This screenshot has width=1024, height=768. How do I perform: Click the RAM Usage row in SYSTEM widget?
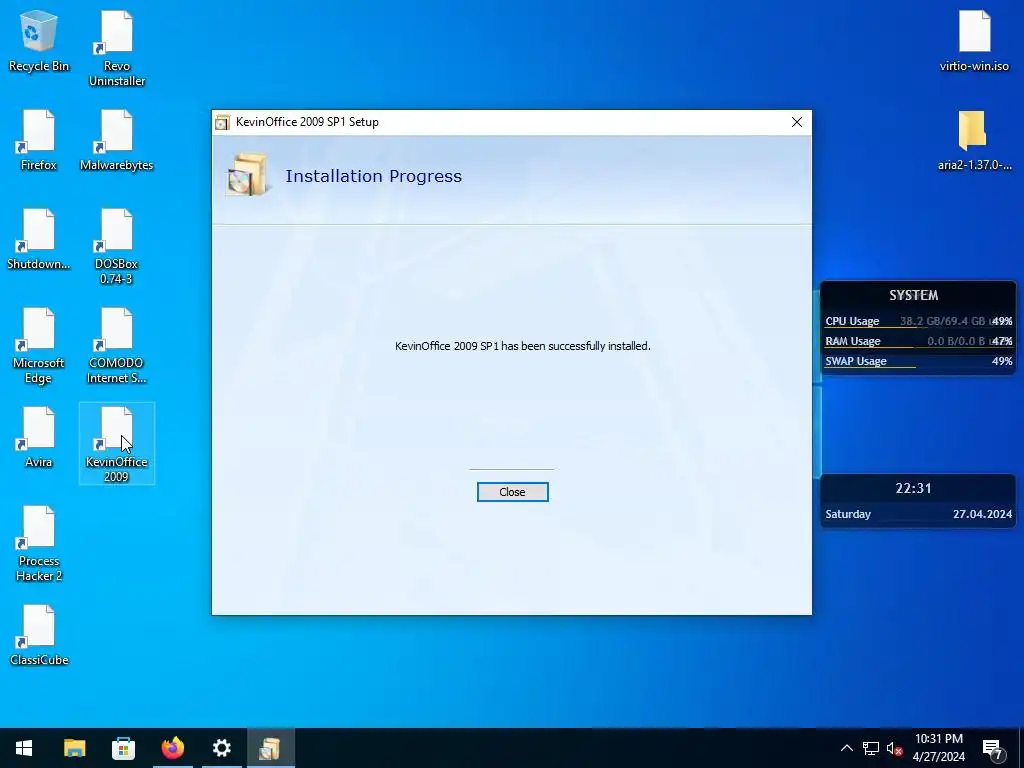pyautogui.click(x=918, y=341)
